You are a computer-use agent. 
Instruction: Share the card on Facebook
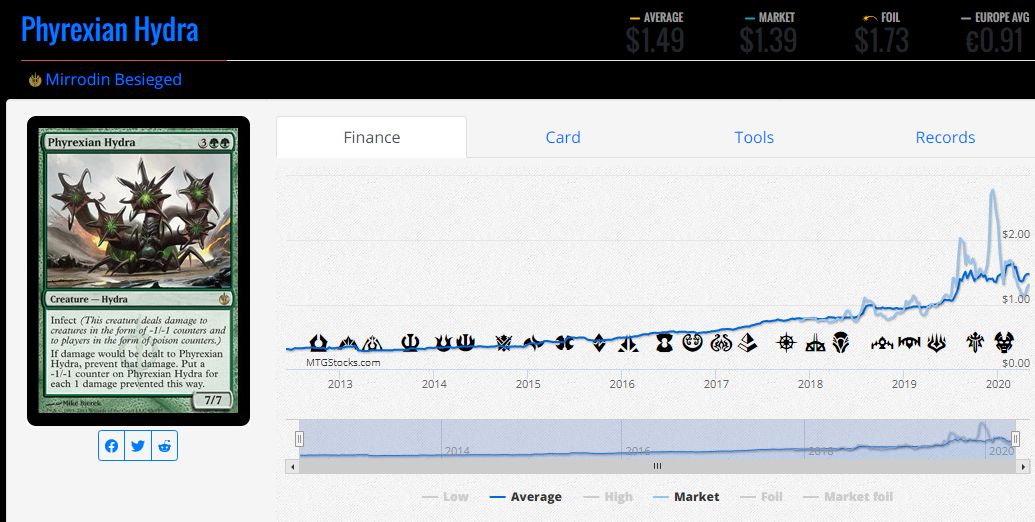(112, 446)
